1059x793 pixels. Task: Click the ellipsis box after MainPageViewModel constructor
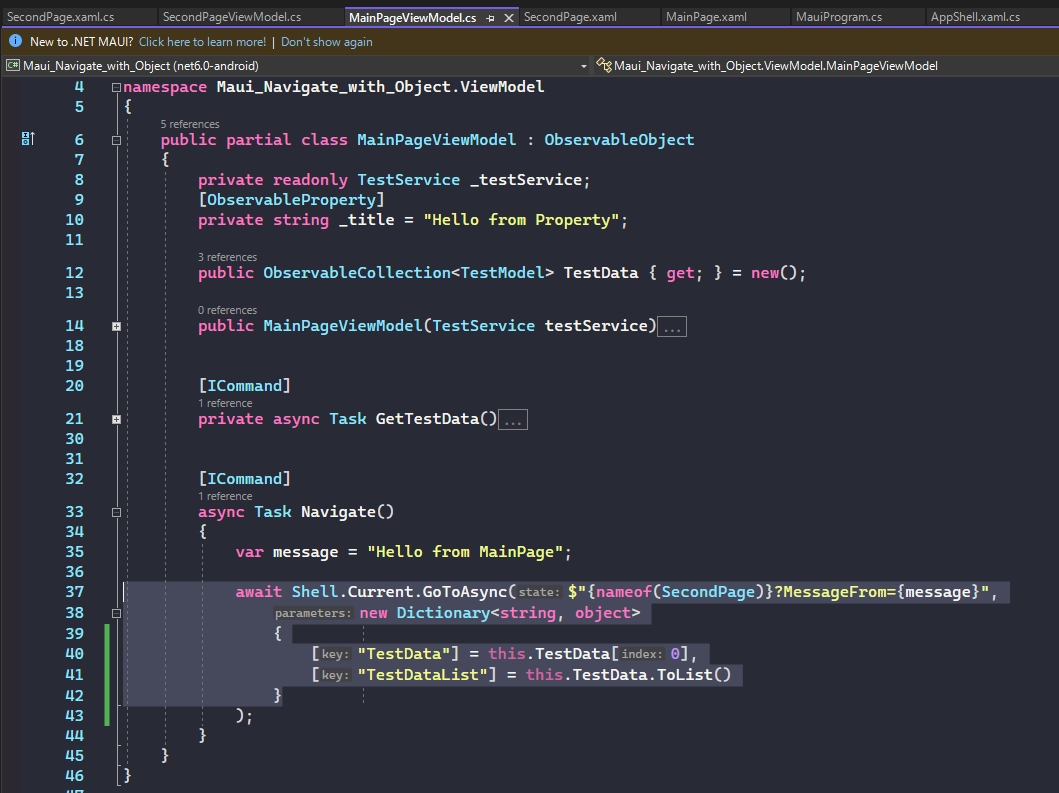click(x=672, y=327)
